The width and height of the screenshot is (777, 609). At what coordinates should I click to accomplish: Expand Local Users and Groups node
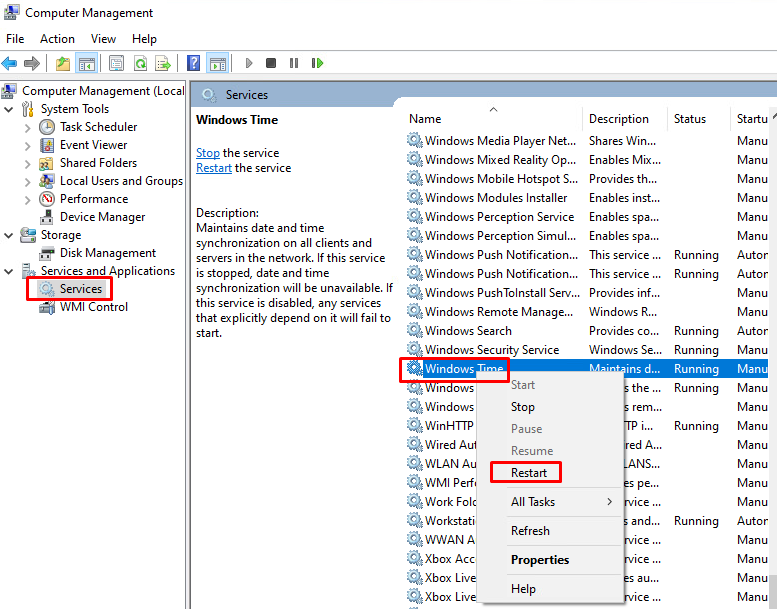pos(27,182)
